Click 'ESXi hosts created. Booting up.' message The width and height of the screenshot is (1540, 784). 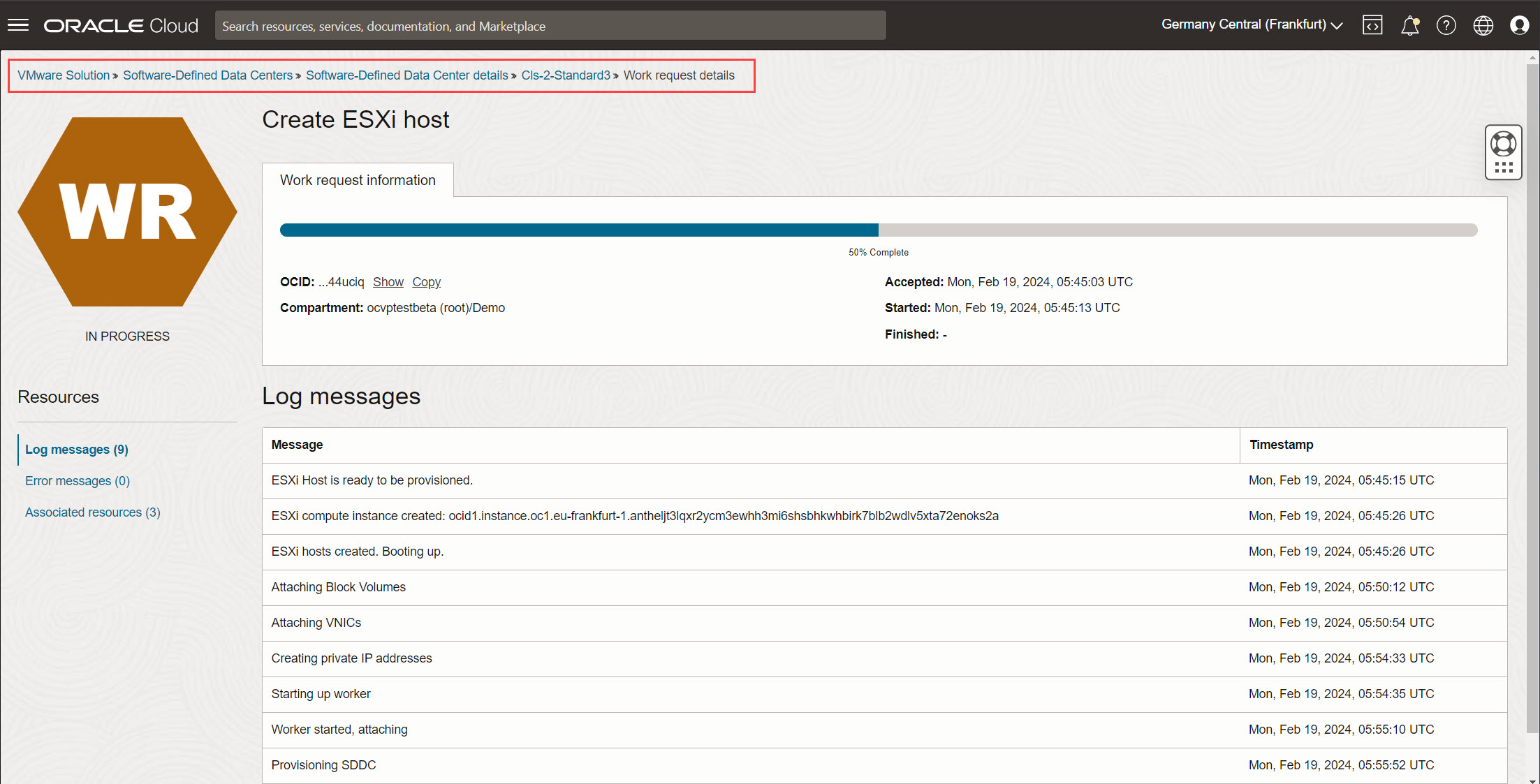click(357, 552)
